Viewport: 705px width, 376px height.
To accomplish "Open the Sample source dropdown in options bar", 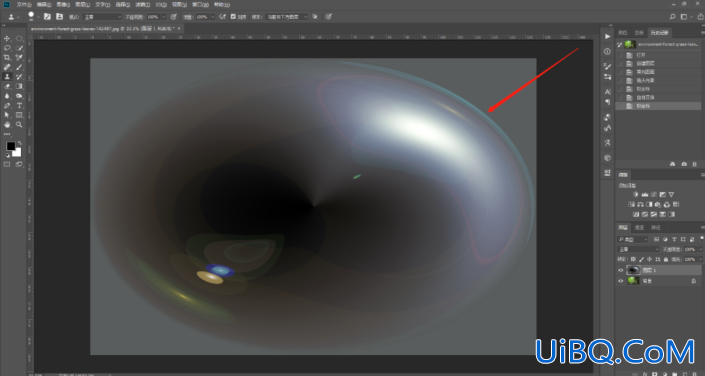I will (286, 17).
